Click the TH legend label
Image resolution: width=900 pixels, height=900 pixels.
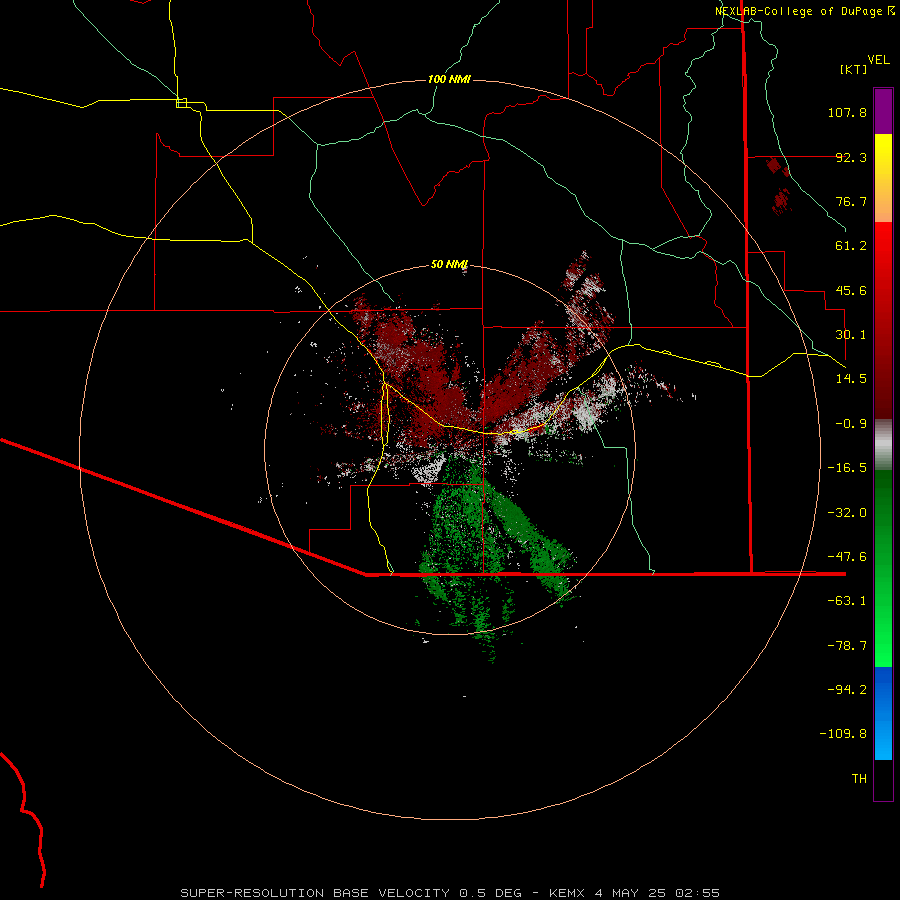tap(859, 779)
